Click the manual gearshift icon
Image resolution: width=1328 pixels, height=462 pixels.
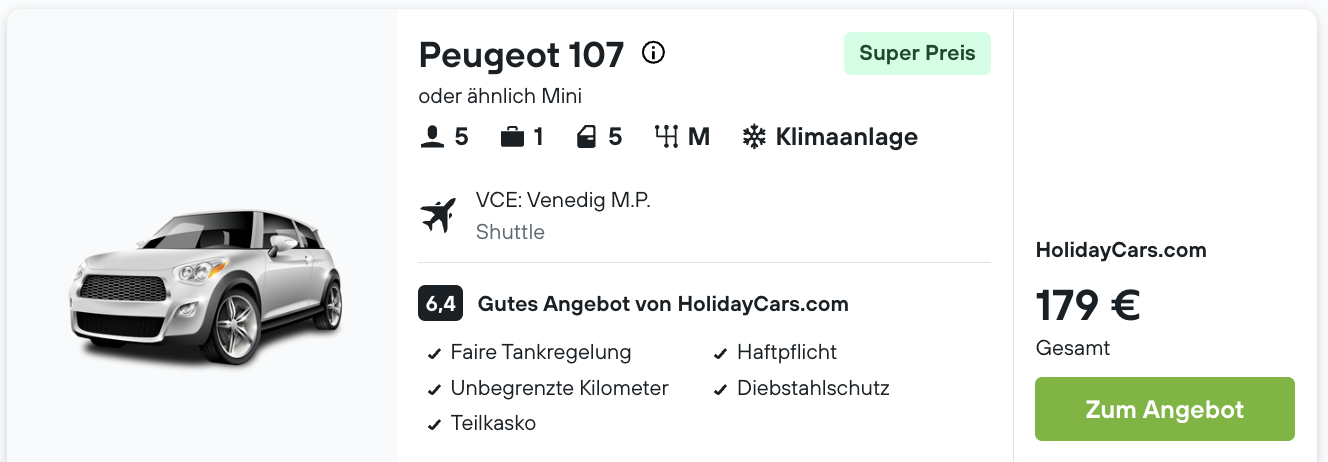click(x=666, y=136)
